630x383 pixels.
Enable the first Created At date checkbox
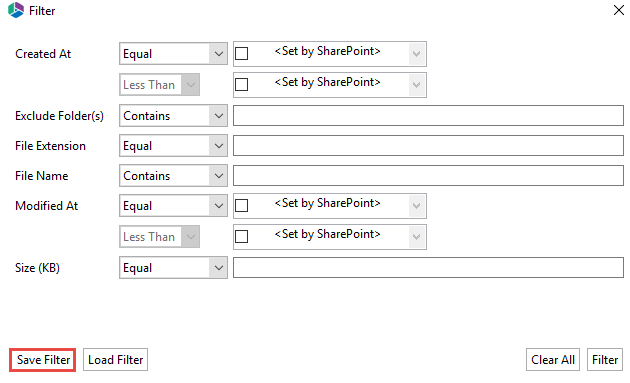[x=241, y=53]
